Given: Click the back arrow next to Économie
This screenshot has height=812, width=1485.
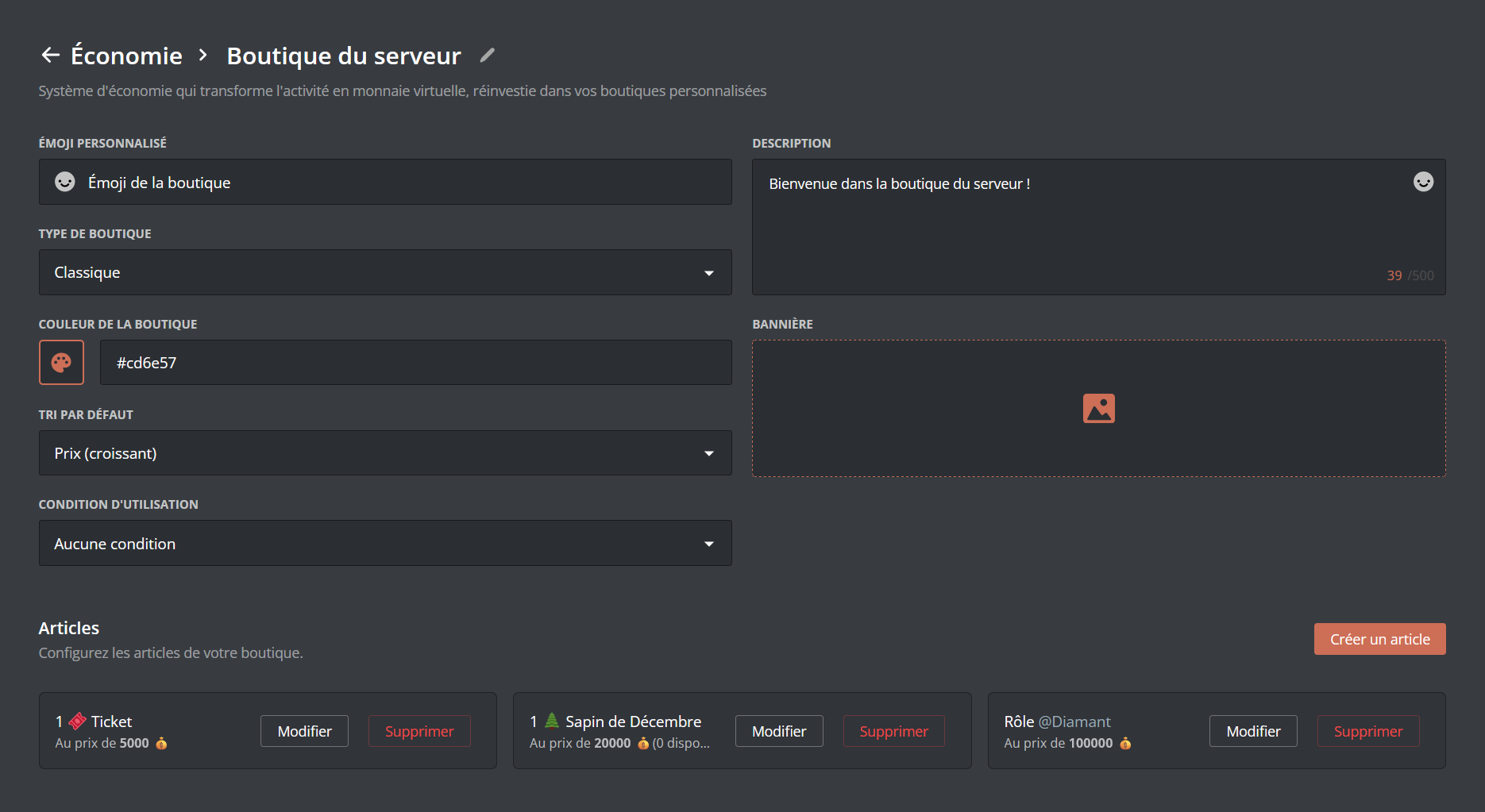Looking at the screenshot, I should coord(50,55).
